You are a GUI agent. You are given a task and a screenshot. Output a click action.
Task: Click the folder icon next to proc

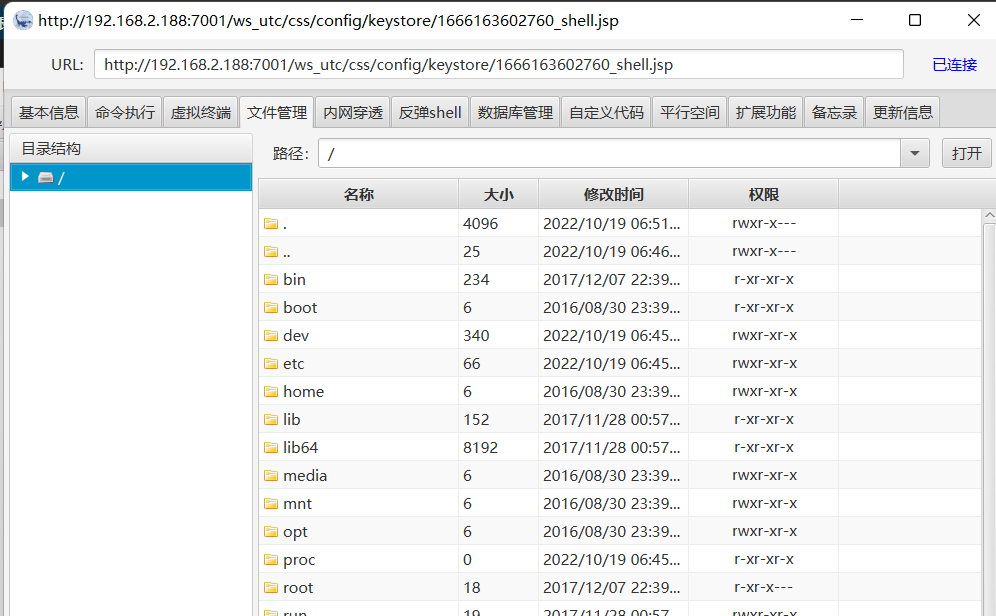[x=271, y=559]
